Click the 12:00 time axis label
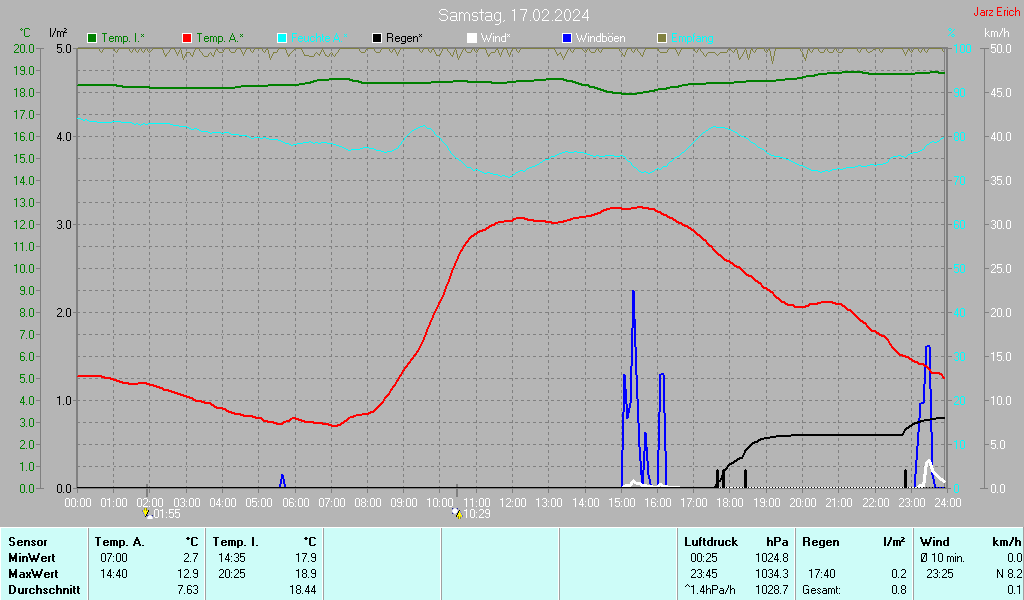1024x600 pixels. click(x=513, y=502)
